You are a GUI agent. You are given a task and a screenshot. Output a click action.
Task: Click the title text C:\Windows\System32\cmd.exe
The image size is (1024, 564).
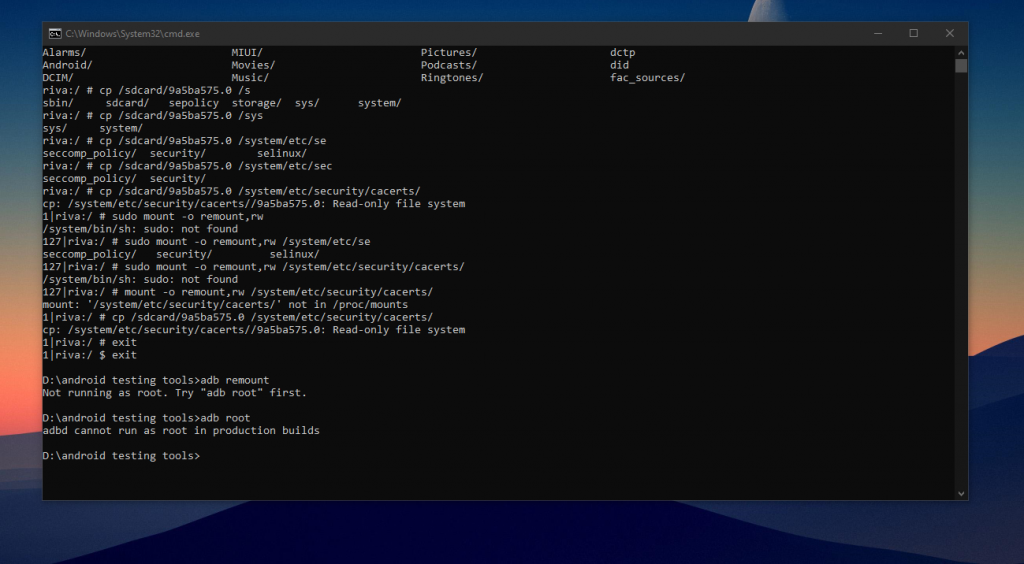[x=133, y=33]
